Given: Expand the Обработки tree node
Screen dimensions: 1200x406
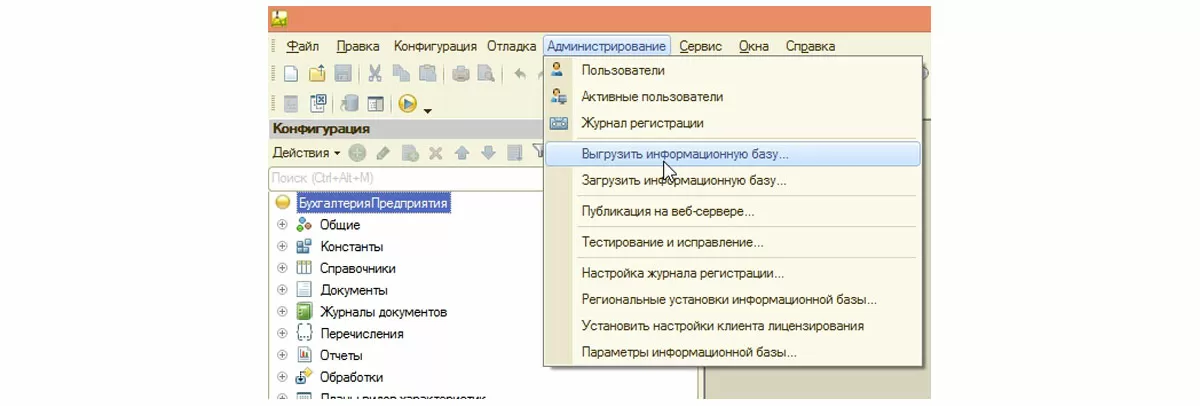Looking at the screenshot, I should pyautogui.click(x=282, y=377).
